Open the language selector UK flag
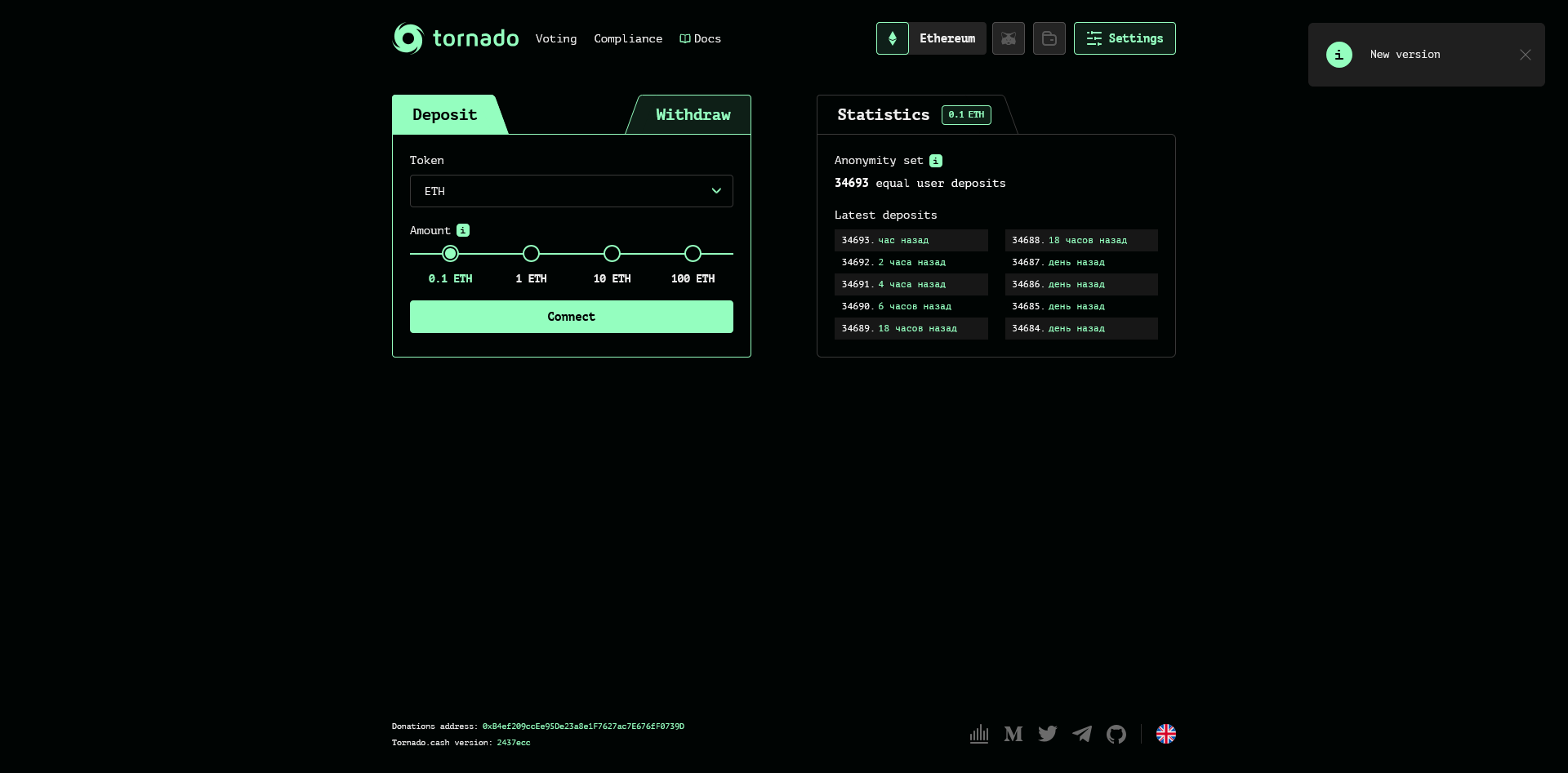 pos(1166,734)
